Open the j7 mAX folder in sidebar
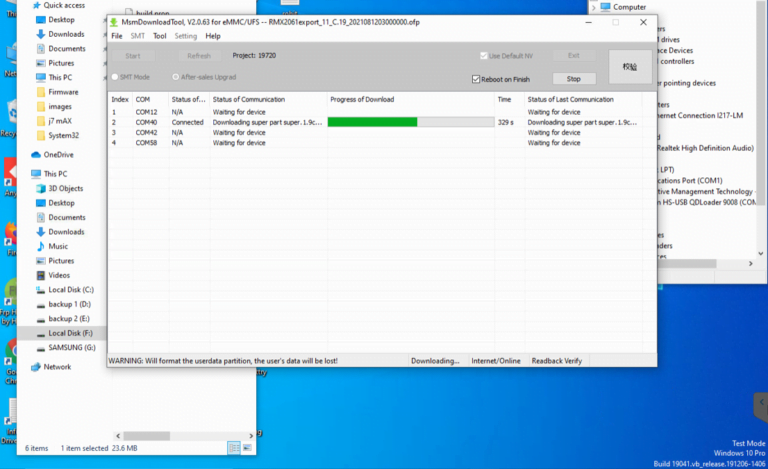This screenshot has width=768, height=469. (60, 121)
